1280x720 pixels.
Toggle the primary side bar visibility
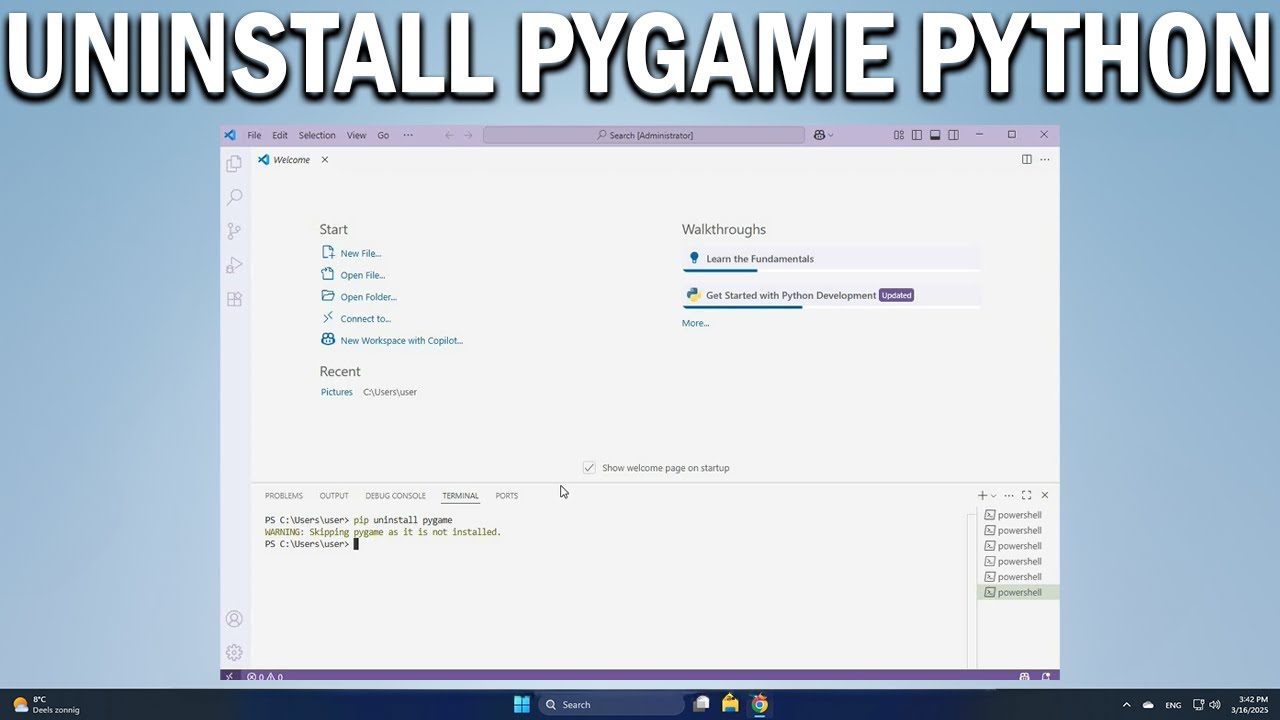917,135
